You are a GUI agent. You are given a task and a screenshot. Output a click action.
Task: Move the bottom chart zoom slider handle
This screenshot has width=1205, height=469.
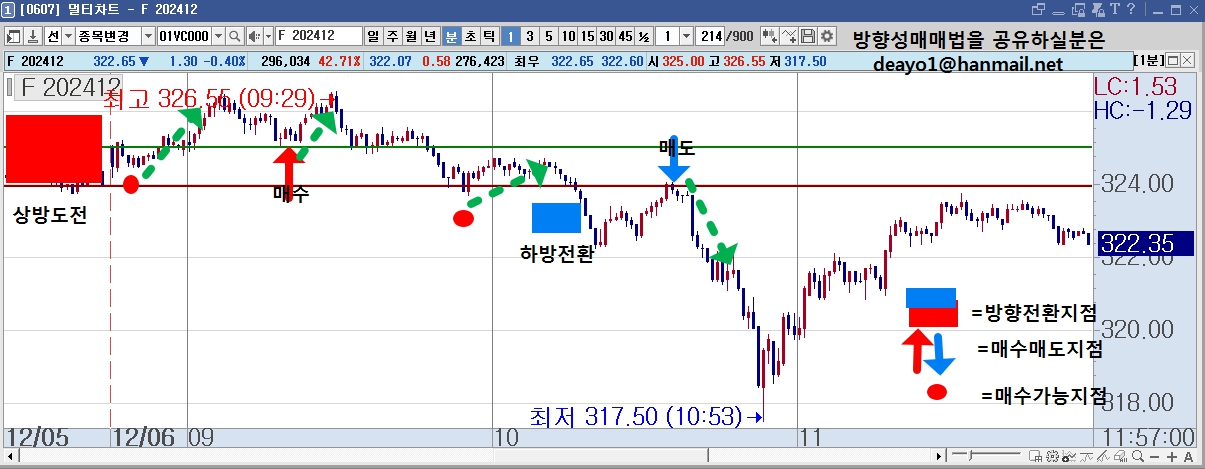point(970,456)
